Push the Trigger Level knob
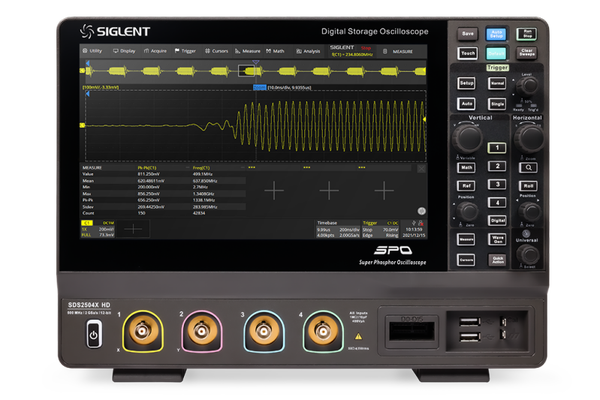600x400 pixels. coord(528,86)
